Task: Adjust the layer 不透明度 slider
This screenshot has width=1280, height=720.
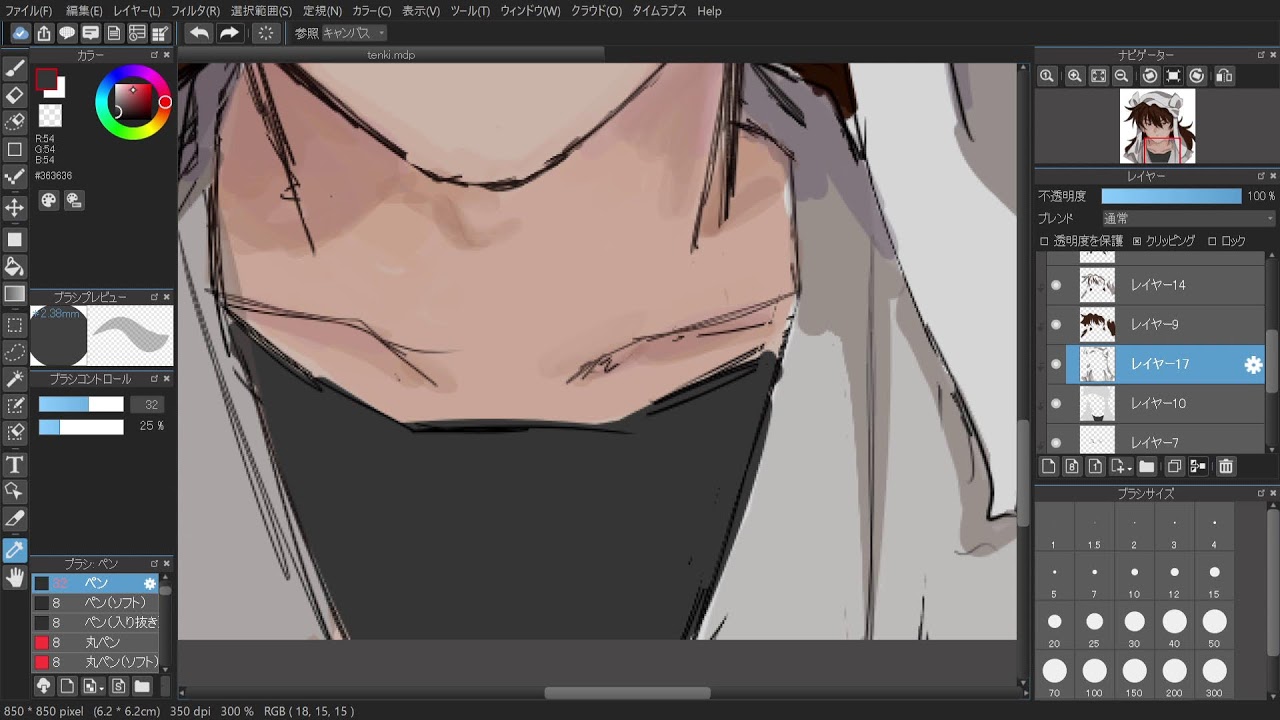Action: click(1171, 196)
